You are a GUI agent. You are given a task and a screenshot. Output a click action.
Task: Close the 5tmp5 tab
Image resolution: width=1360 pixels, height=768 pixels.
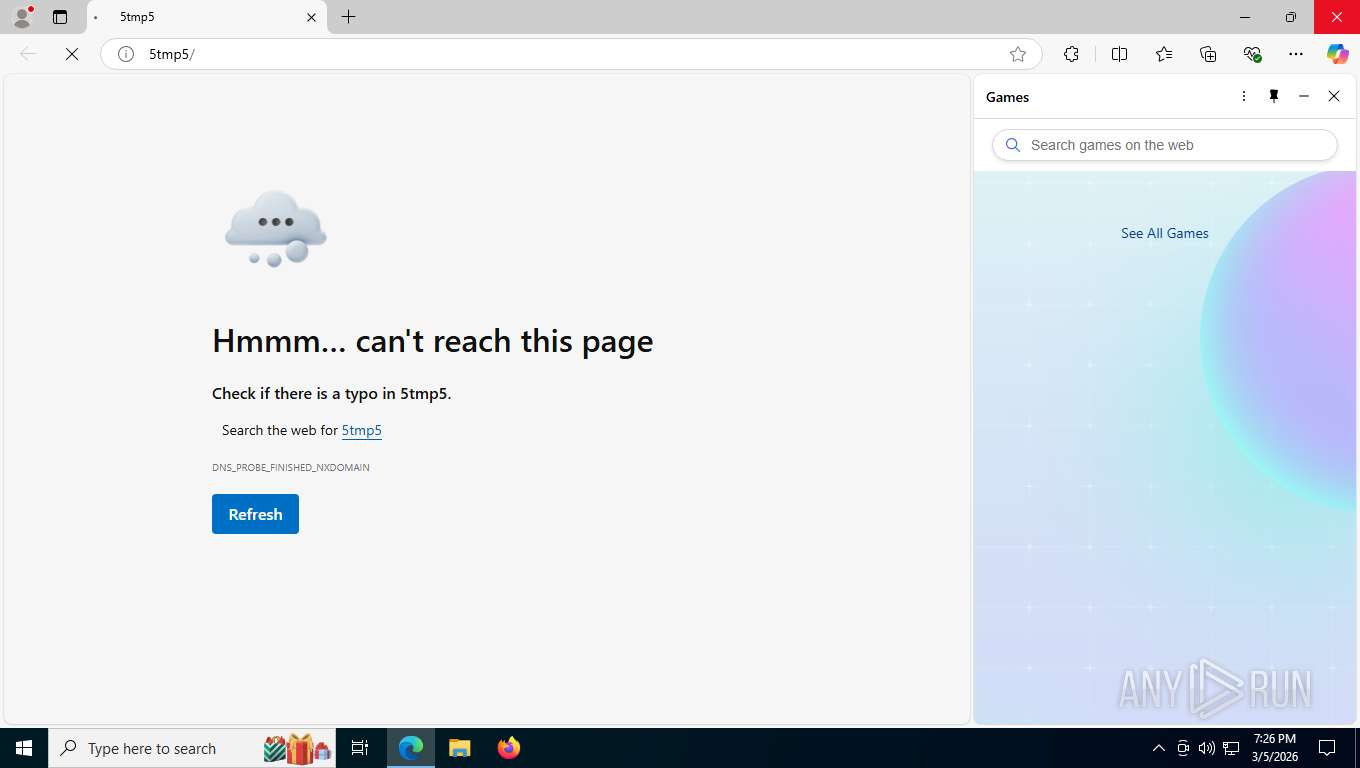point(311,17)
